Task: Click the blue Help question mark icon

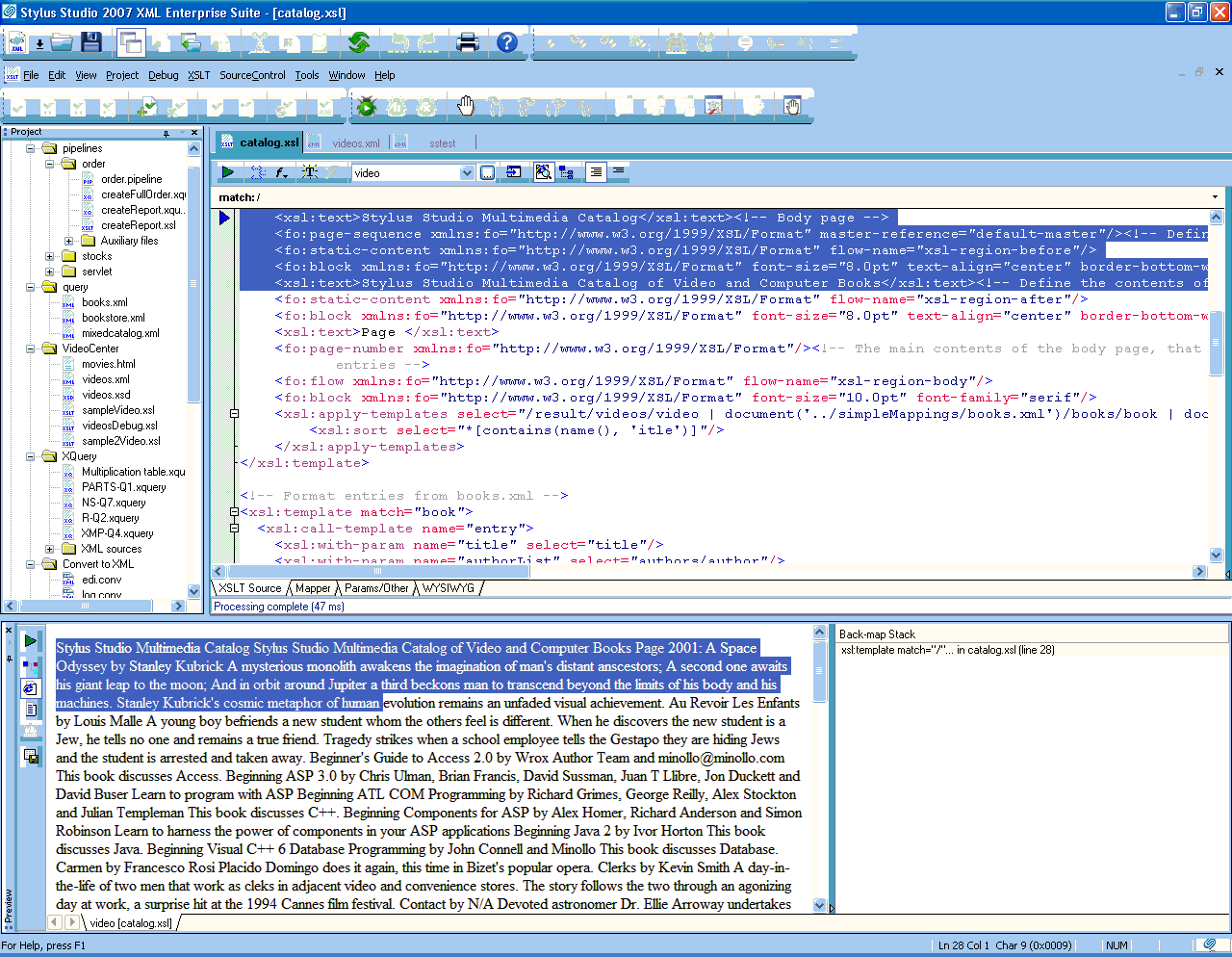Action: pyautogui.click(x=507, y=42)
